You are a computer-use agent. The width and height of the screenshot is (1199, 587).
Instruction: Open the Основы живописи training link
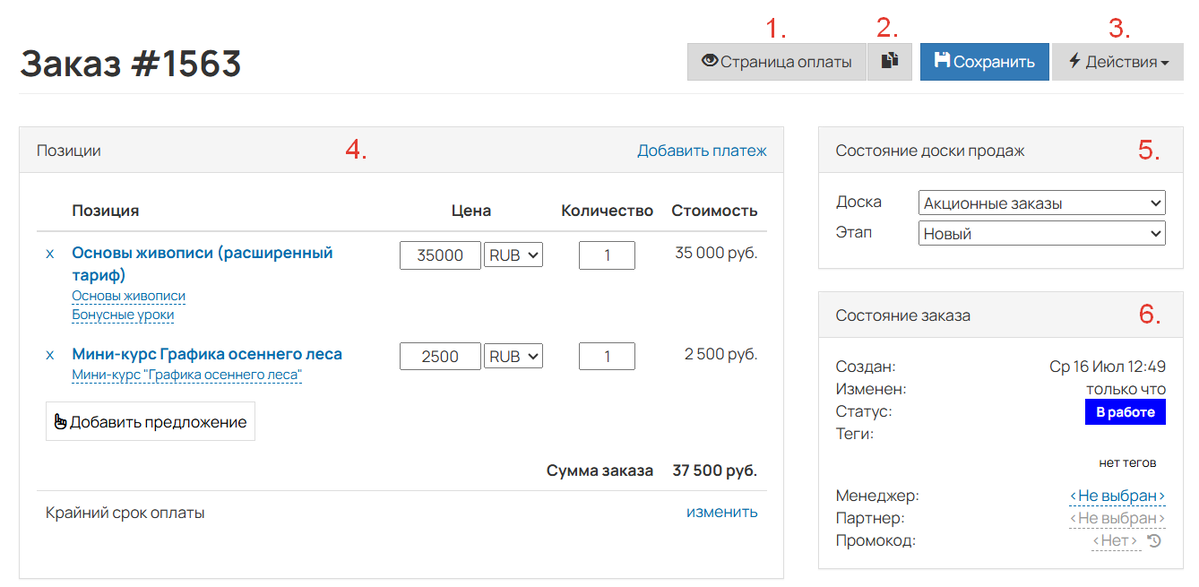click(x=128, y=296)
